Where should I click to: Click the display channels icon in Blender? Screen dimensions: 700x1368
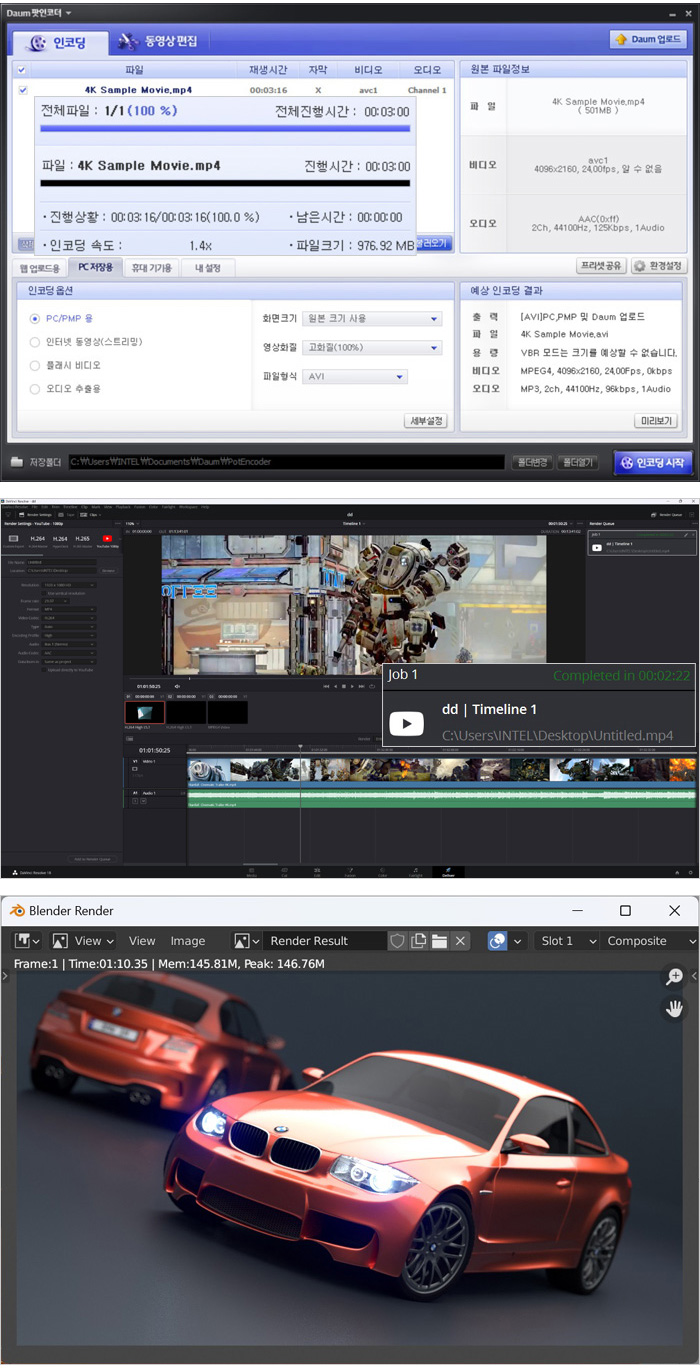(497, 941)
